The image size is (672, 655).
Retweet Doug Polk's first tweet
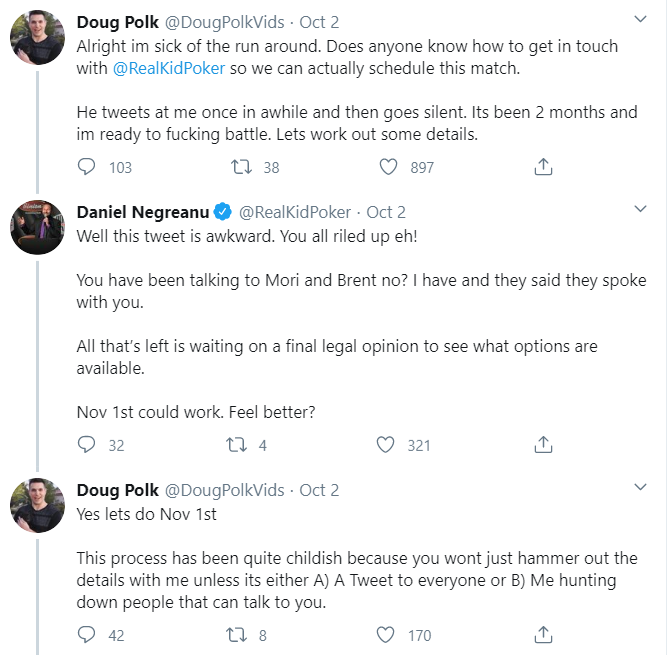(x=240, y=167)
